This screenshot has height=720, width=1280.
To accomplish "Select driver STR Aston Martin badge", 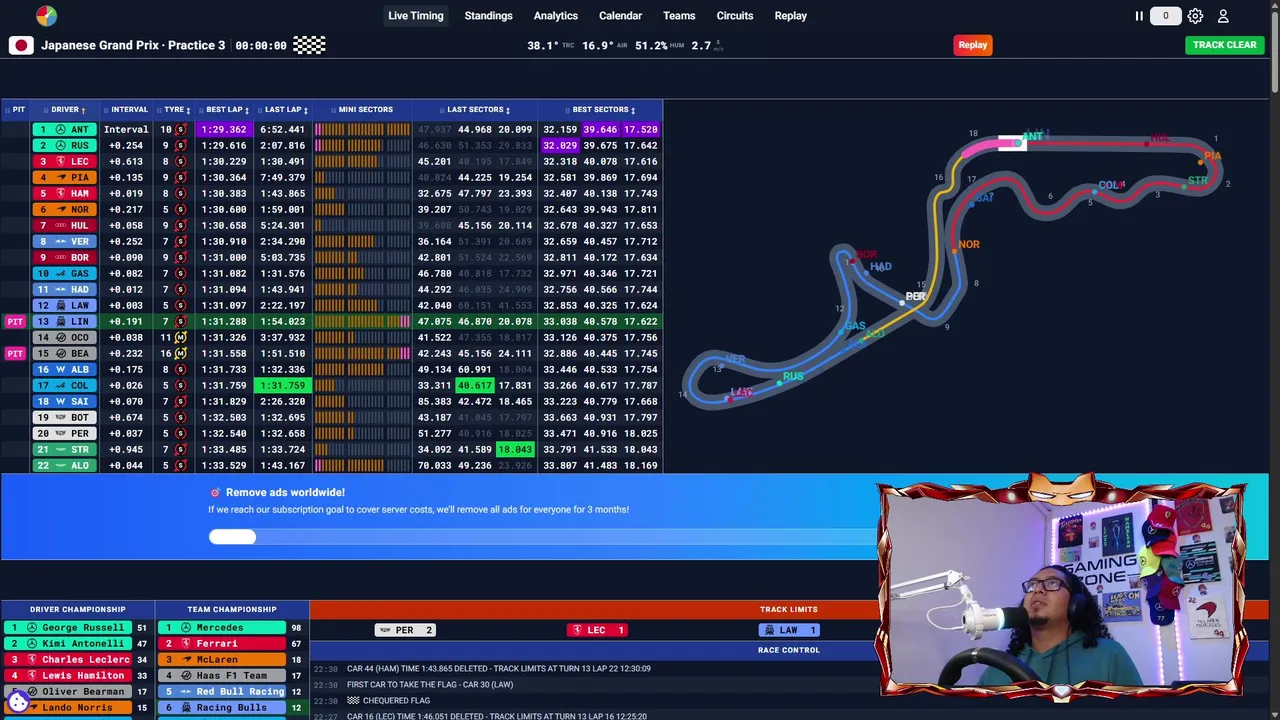I will 64,449.
